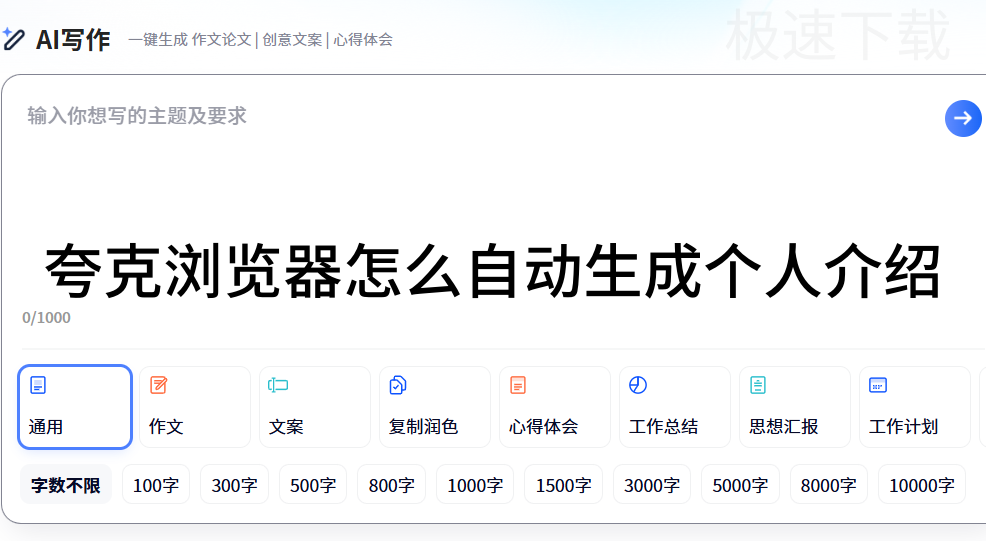Image resolution: width=986 pixels, height=541 pixels.
Task: Click the blue arrow submit button
Action: [963, 118]
